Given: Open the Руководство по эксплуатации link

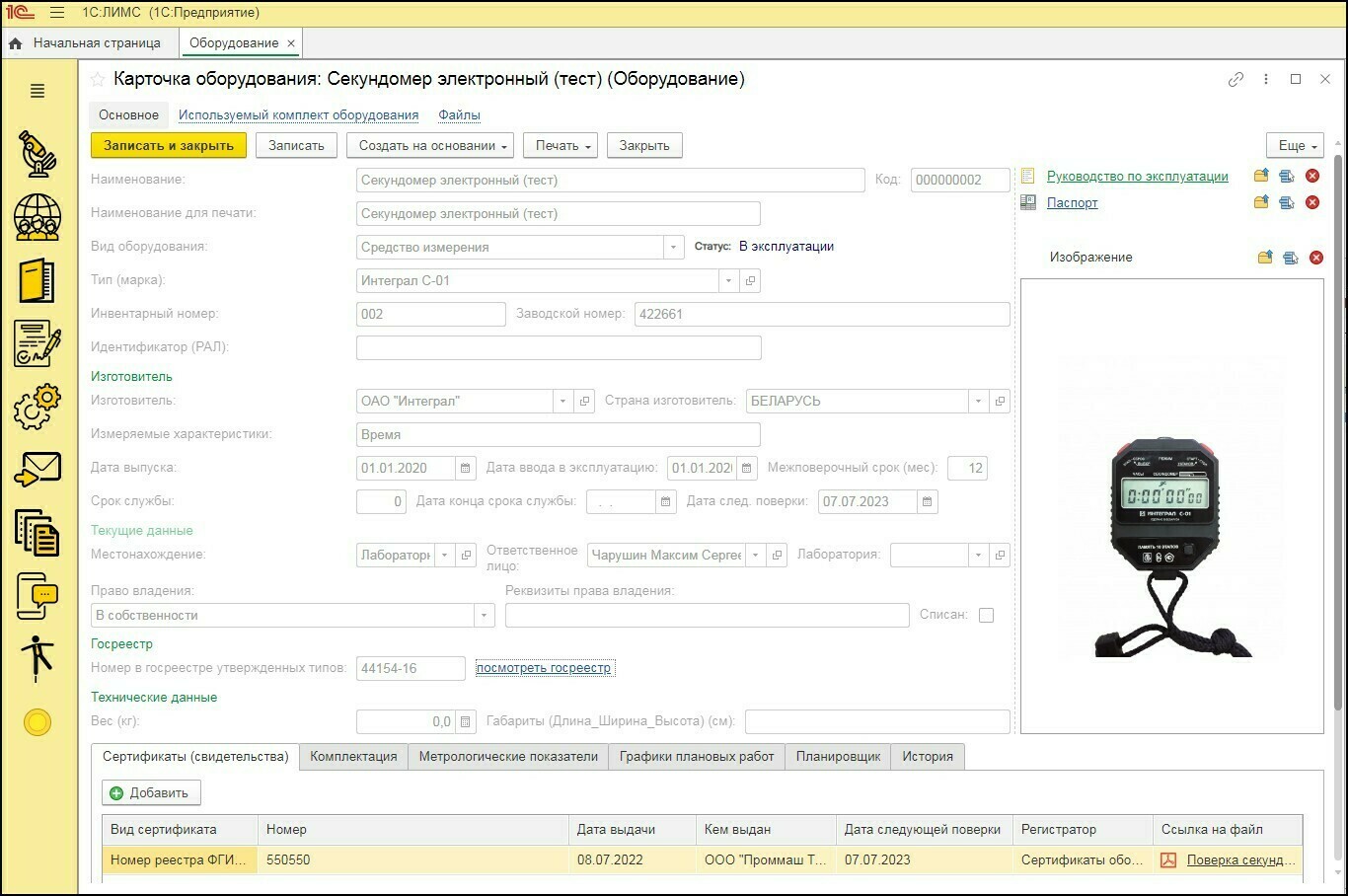Looking at the screenshot, I should (1137, 176).
